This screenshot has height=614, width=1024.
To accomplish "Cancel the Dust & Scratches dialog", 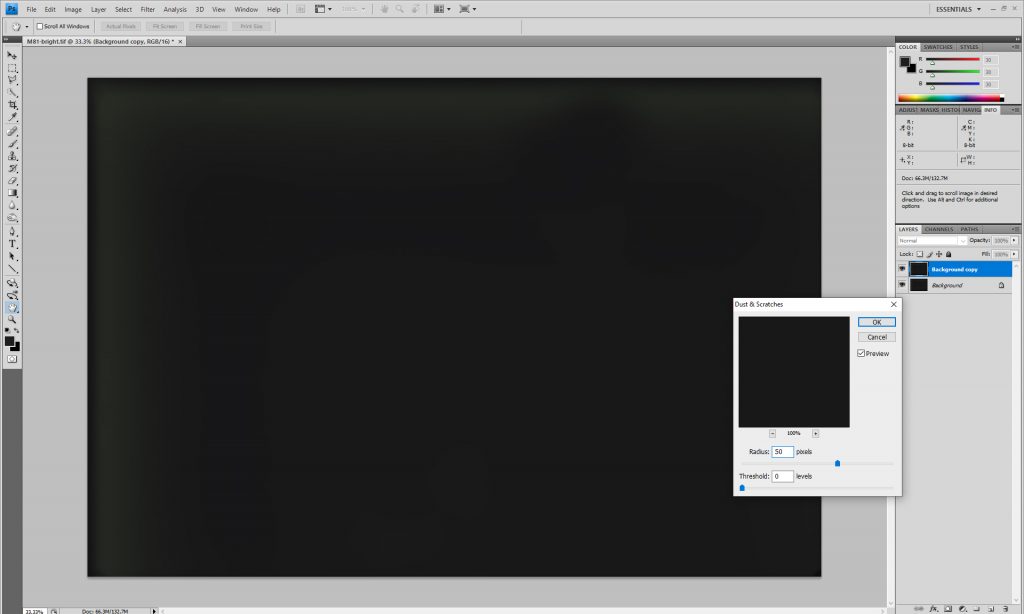I will coord(876,337).
